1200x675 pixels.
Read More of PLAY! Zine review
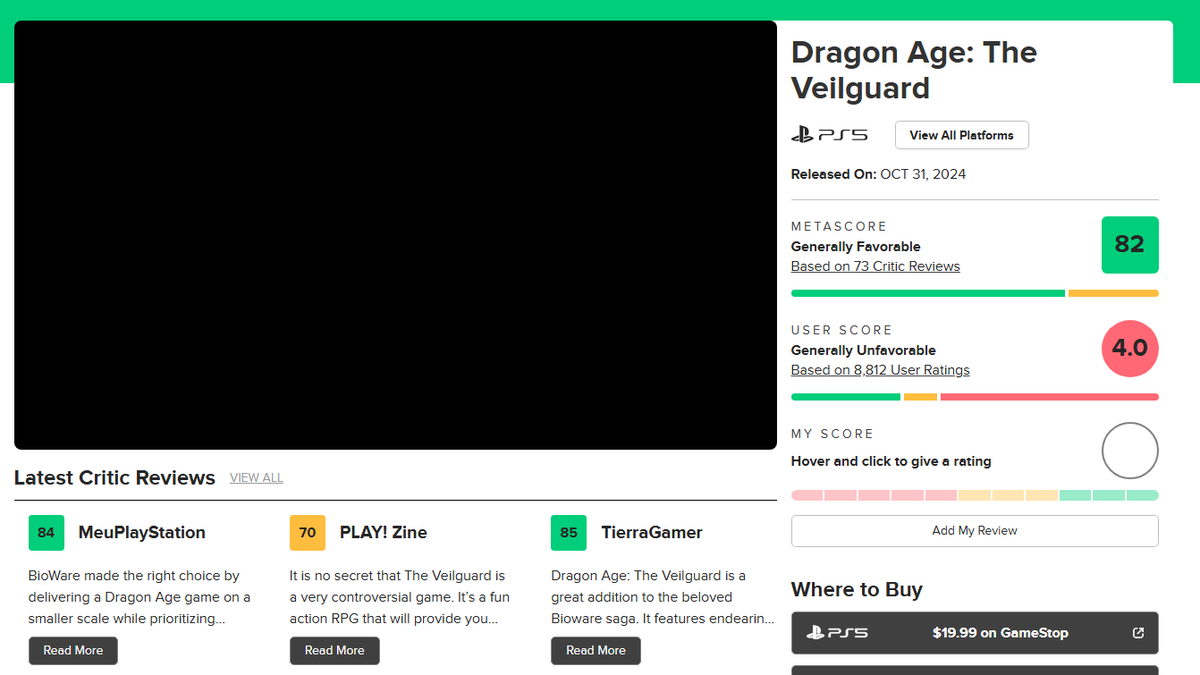[x=334, y=650]
